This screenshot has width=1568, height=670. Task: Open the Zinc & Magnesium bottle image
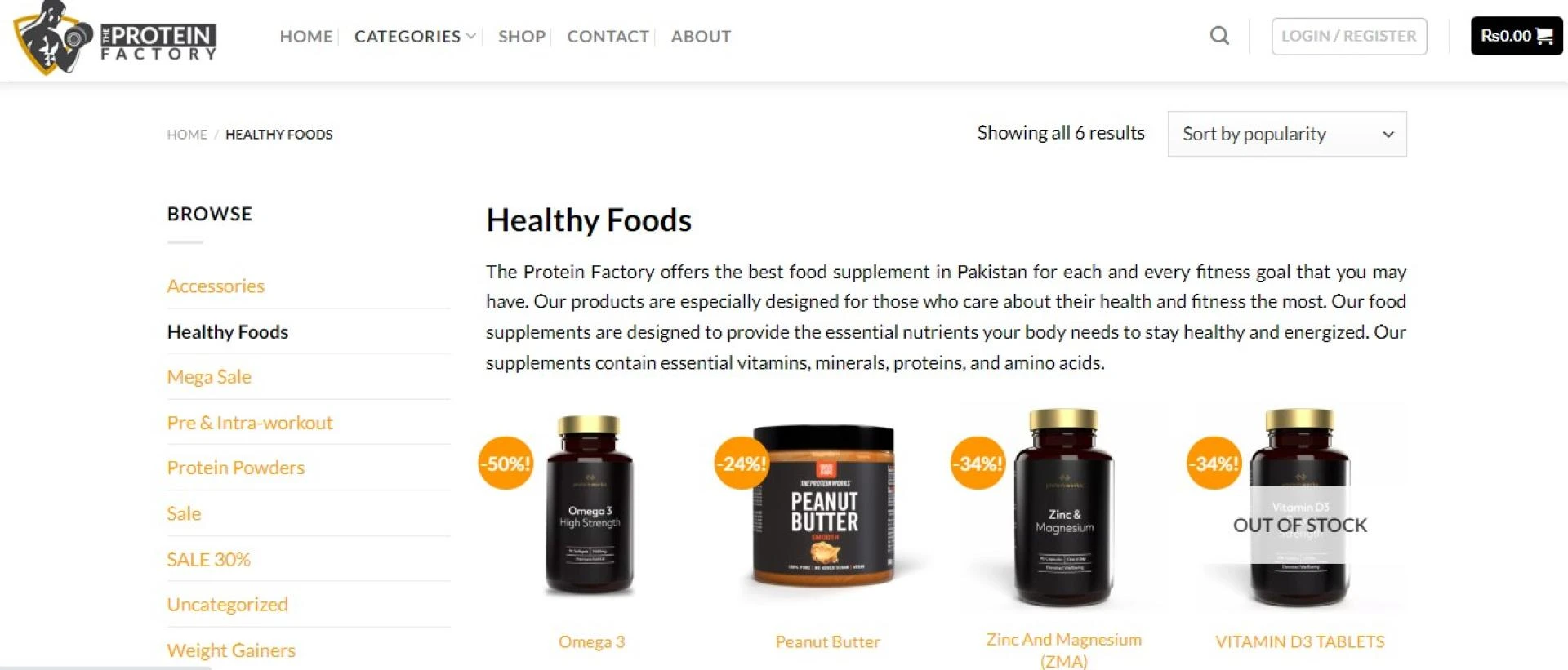click(1063, 508)
